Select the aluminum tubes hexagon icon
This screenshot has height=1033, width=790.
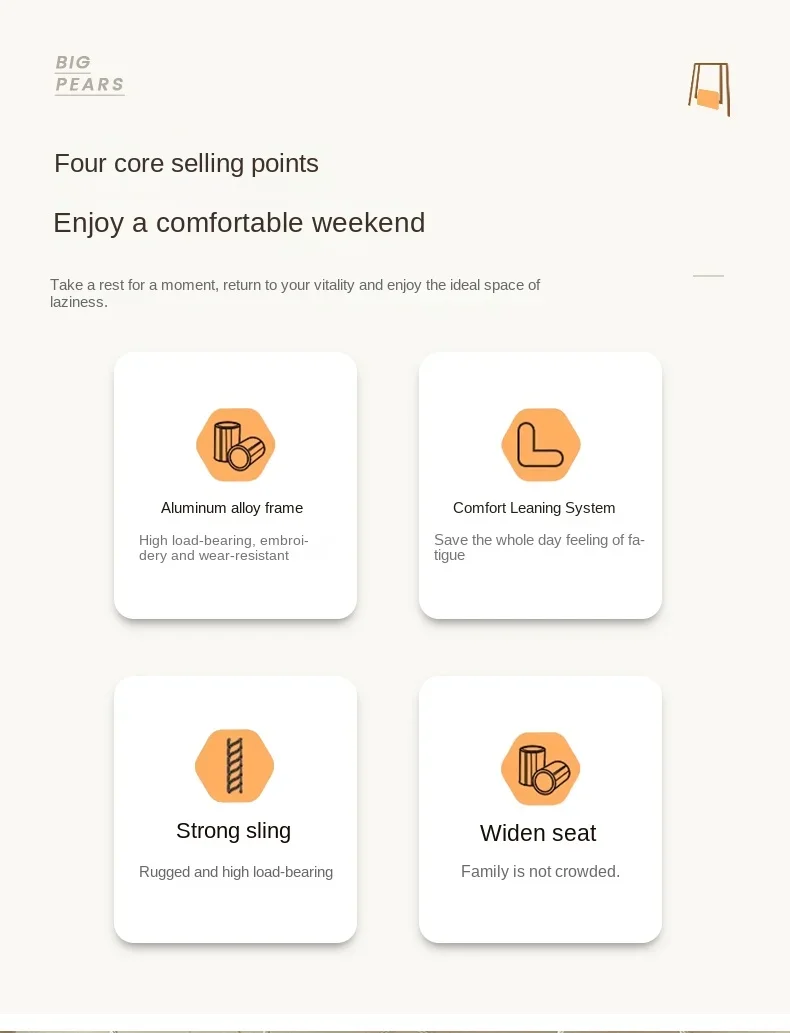pyautogui.click(x=236, y=445)
